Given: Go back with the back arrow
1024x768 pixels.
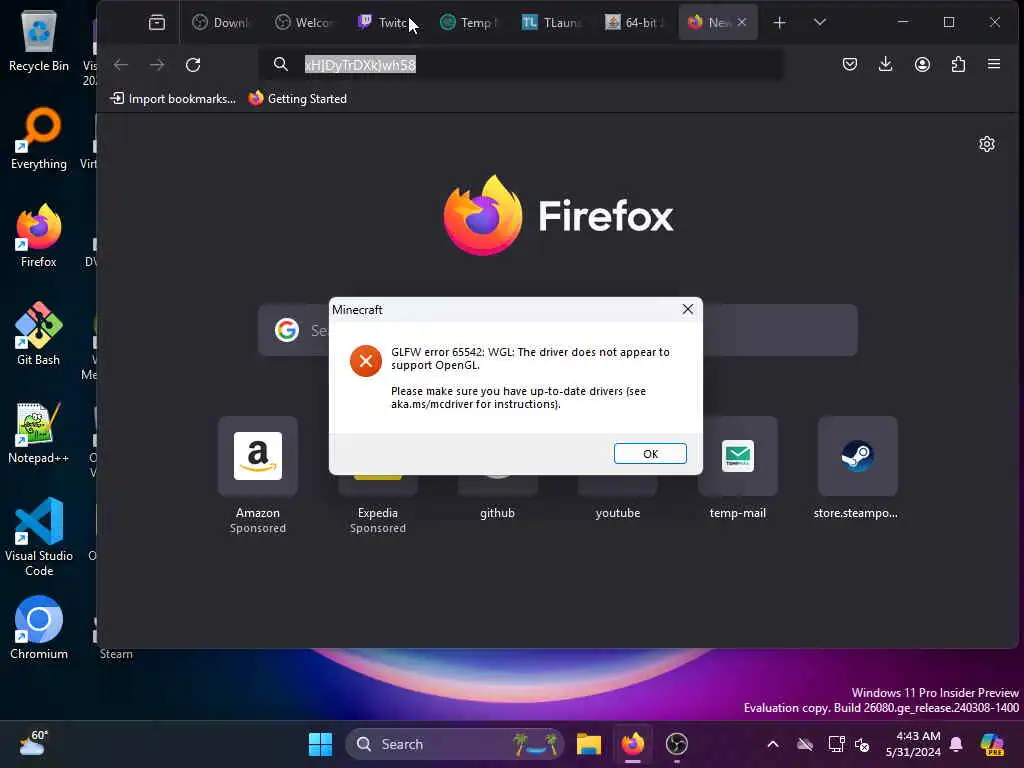Looking at the screenshot, I should (121, 65).
